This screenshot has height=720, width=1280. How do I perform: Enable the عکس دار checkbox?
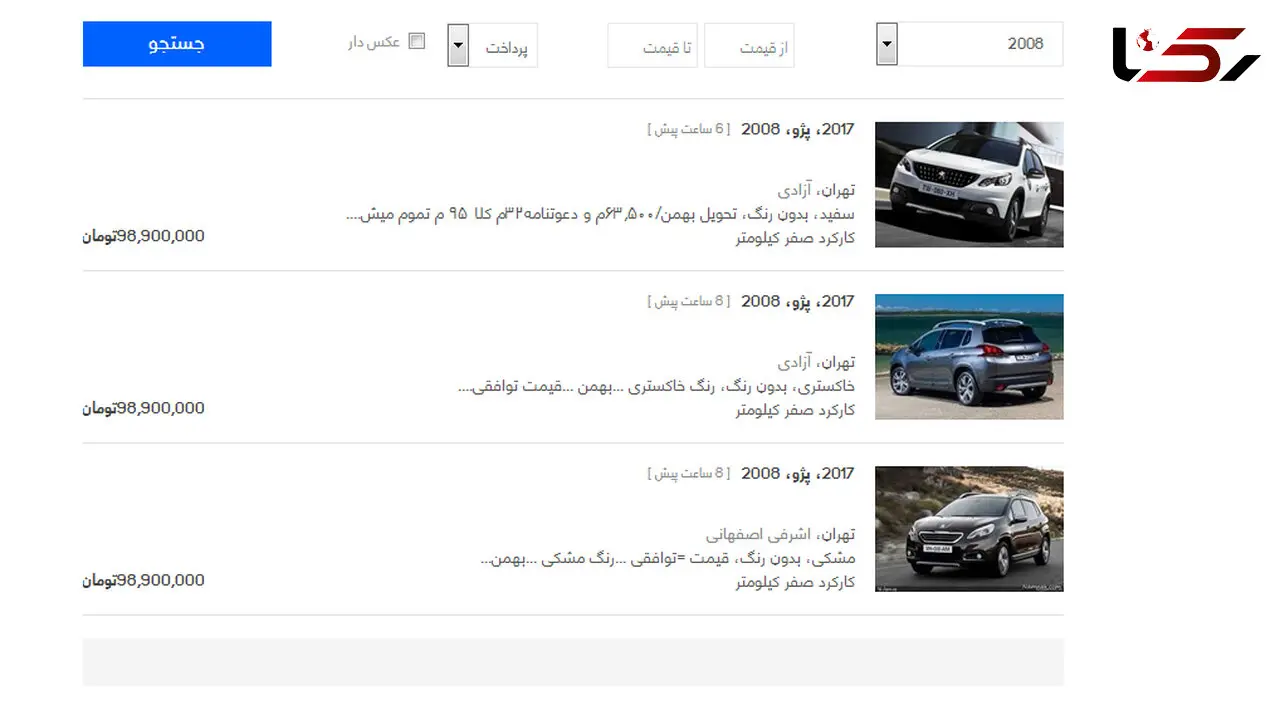click(x=417, y=42)
